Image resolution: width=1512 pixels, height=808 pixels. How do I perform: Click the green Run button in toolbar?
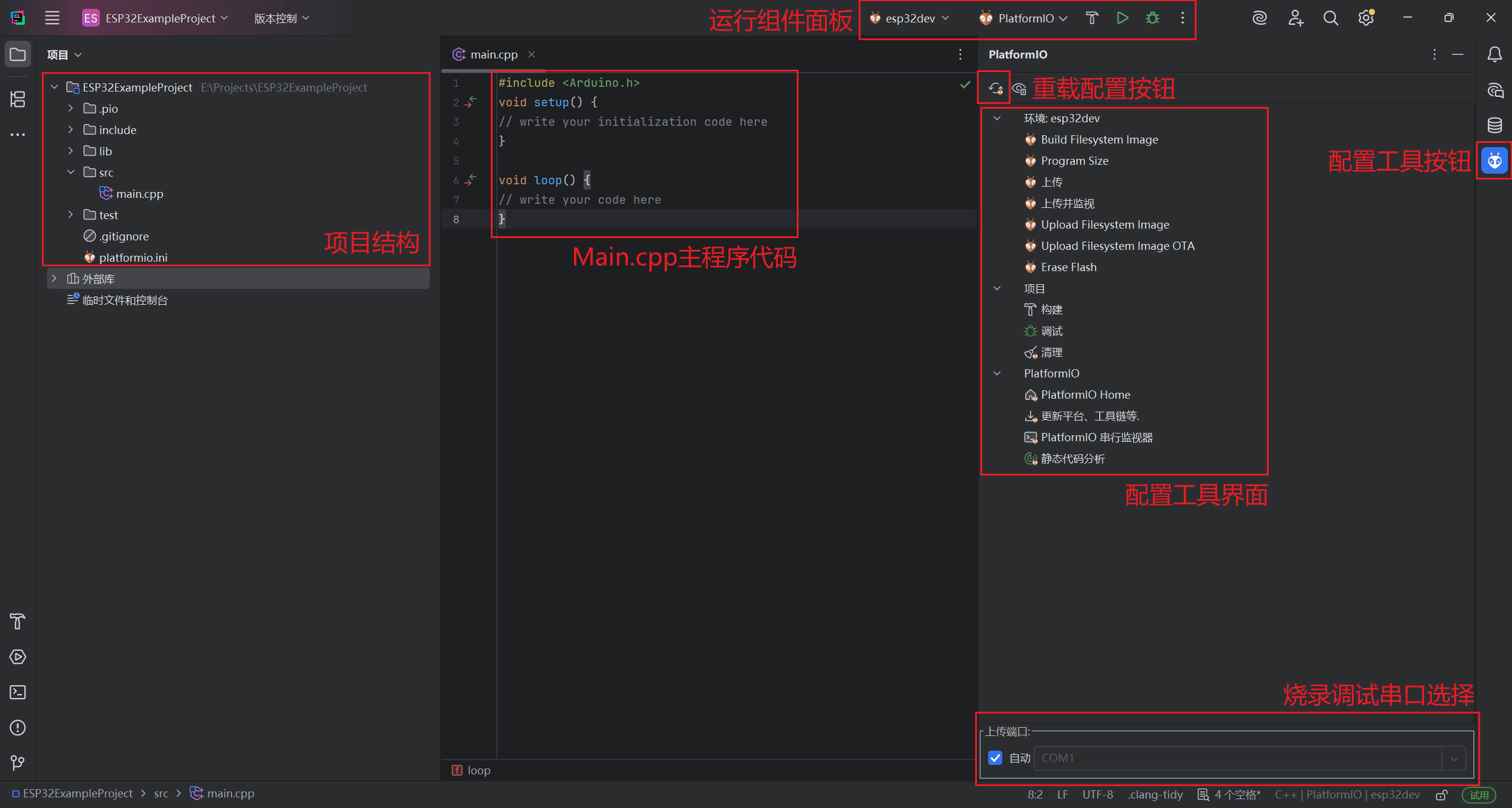[1122, 18]
